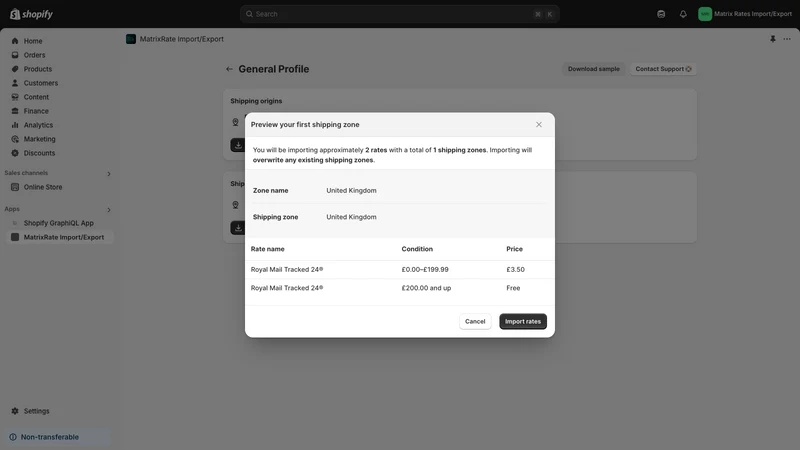Click Contact Support button
Screen dimensions: 800x450
tap(663, 69)
